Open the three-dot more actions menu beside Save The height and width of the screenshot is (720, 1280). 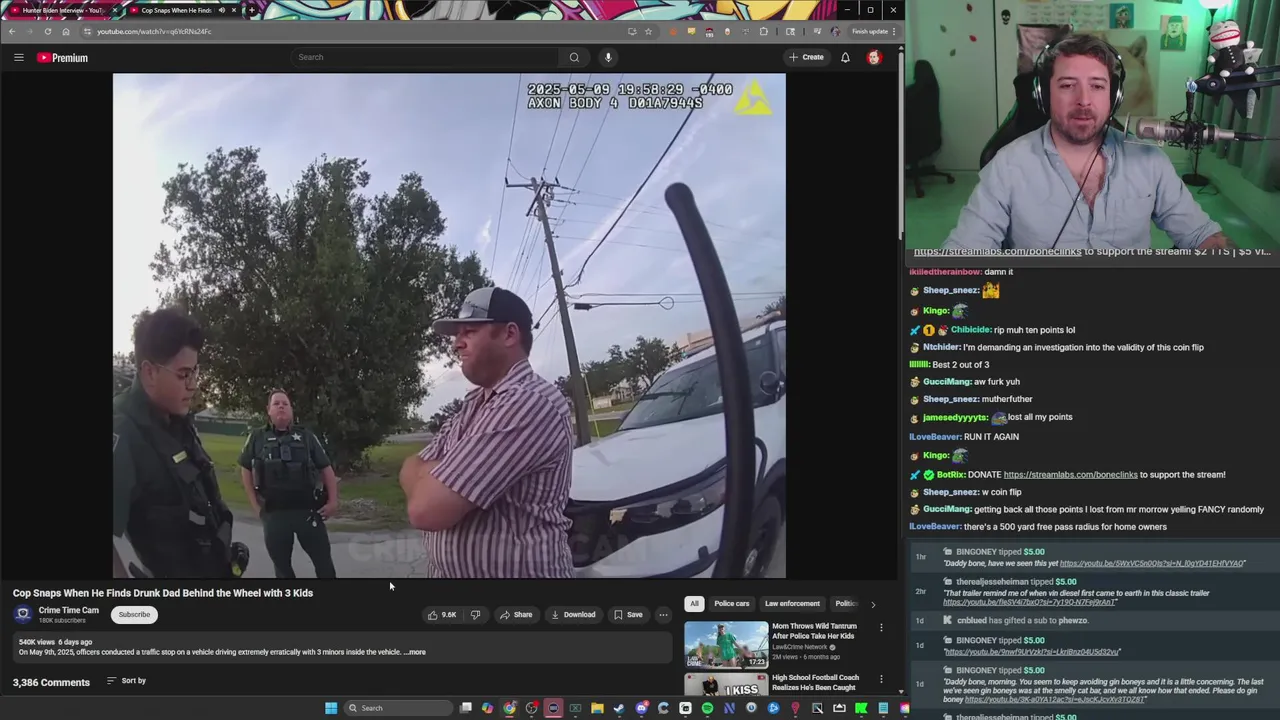pyautogui.click(x=663, y=614)
